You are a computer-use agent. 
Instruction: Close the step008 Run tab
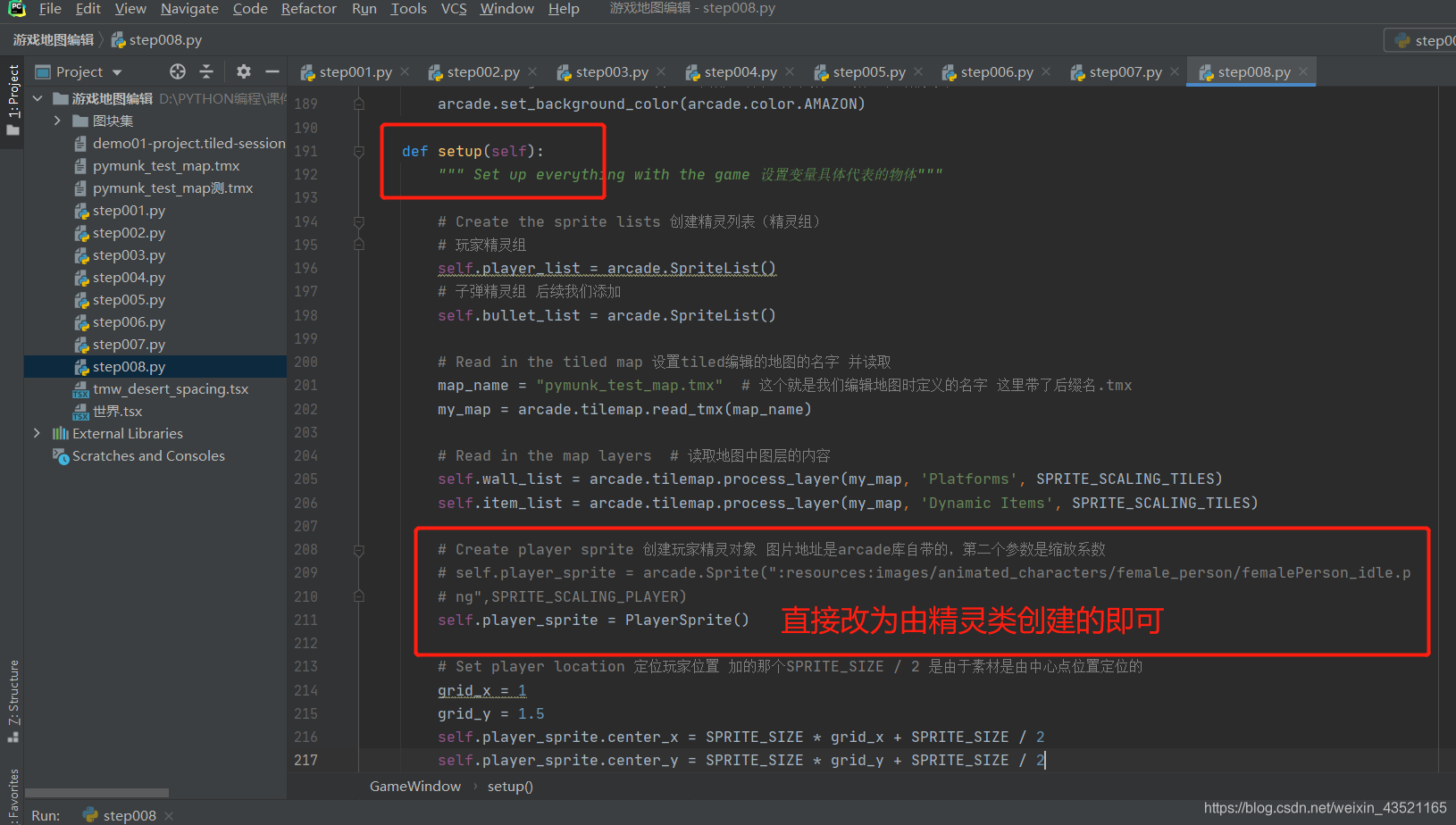[x=169, y=815]
